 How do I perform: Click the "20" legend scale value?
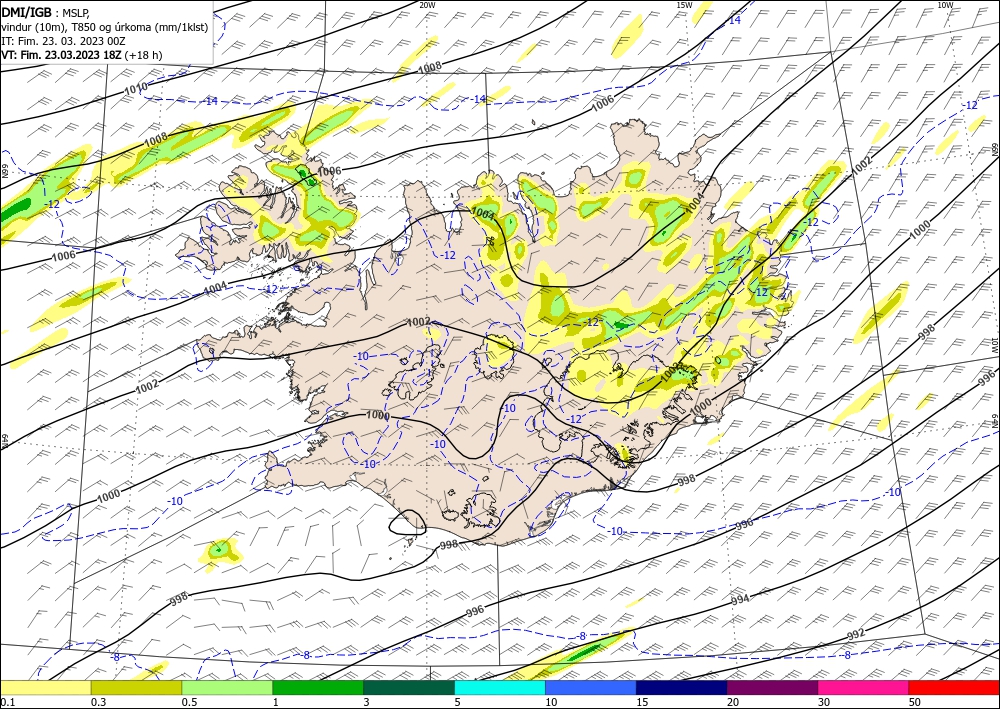(733, 702)
